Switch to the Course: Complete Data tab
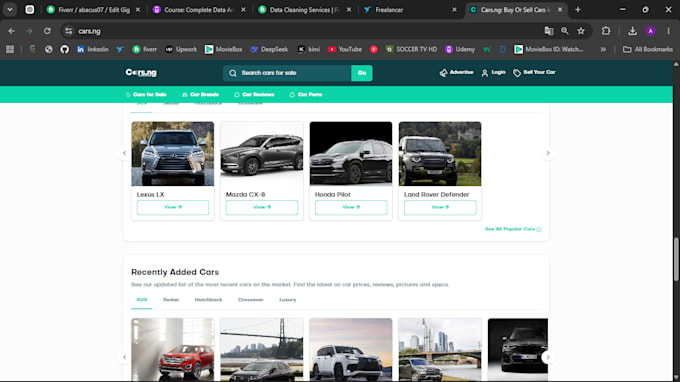680x382 pixels. [199, 10]
